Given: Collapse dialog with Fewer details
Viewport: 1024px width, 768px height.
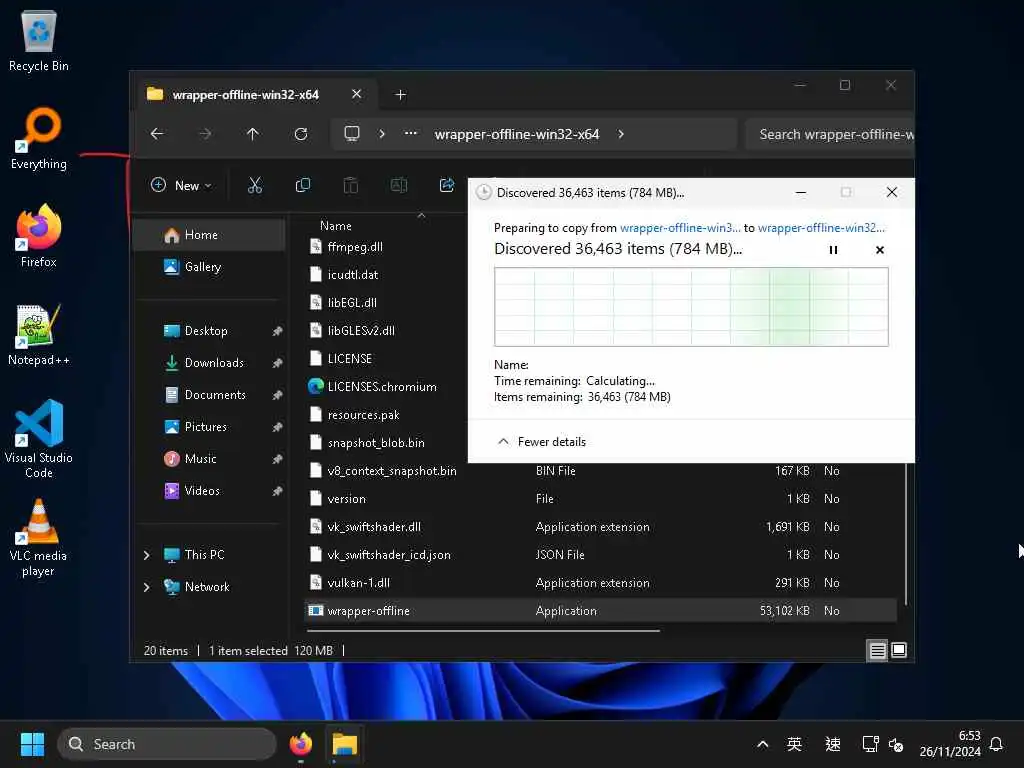Looking at the screenshot, I should coord(541,442).
